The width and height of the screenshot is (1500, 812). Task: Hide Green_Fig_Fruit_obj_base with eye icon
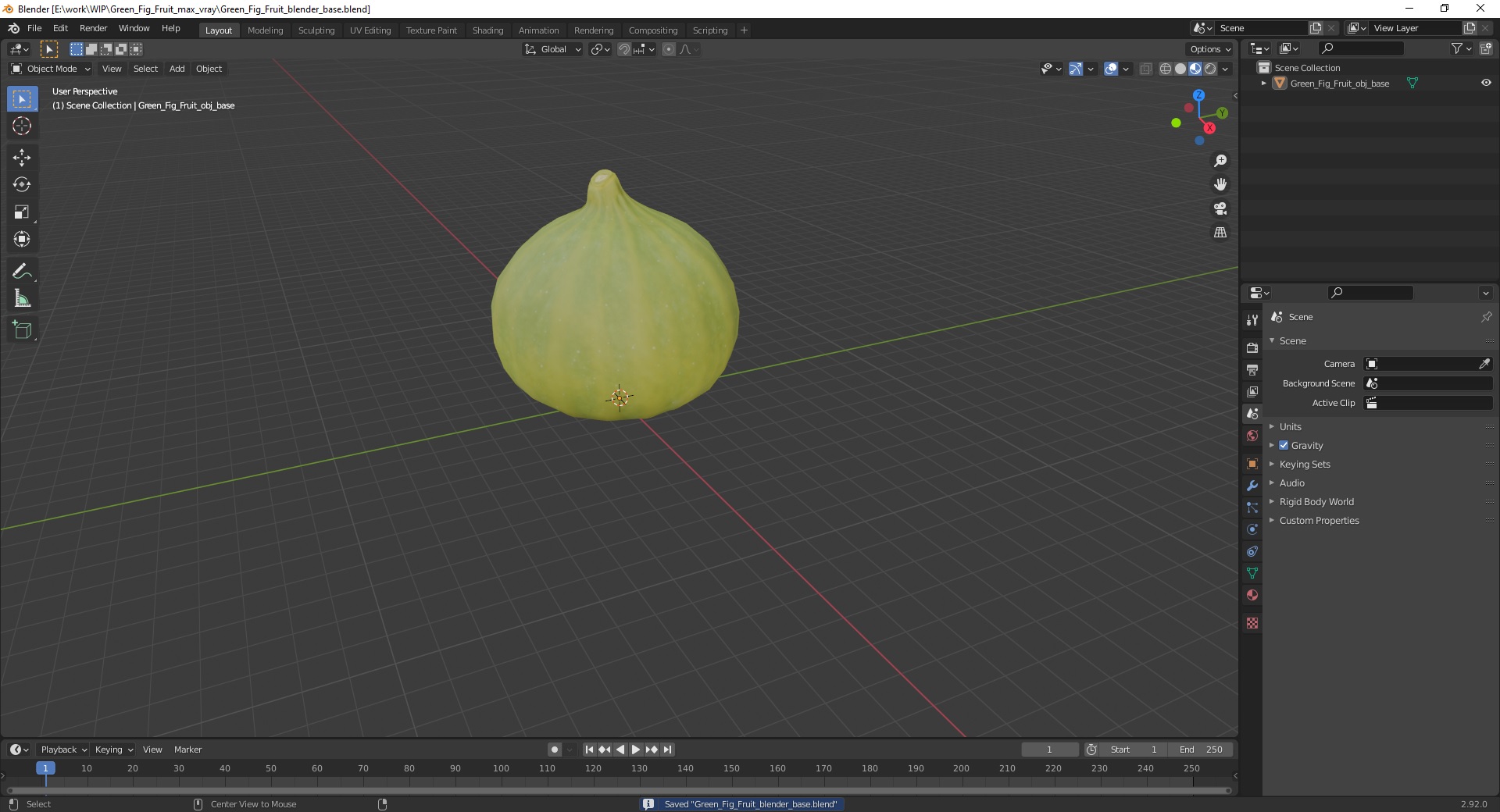point(1486,83)
